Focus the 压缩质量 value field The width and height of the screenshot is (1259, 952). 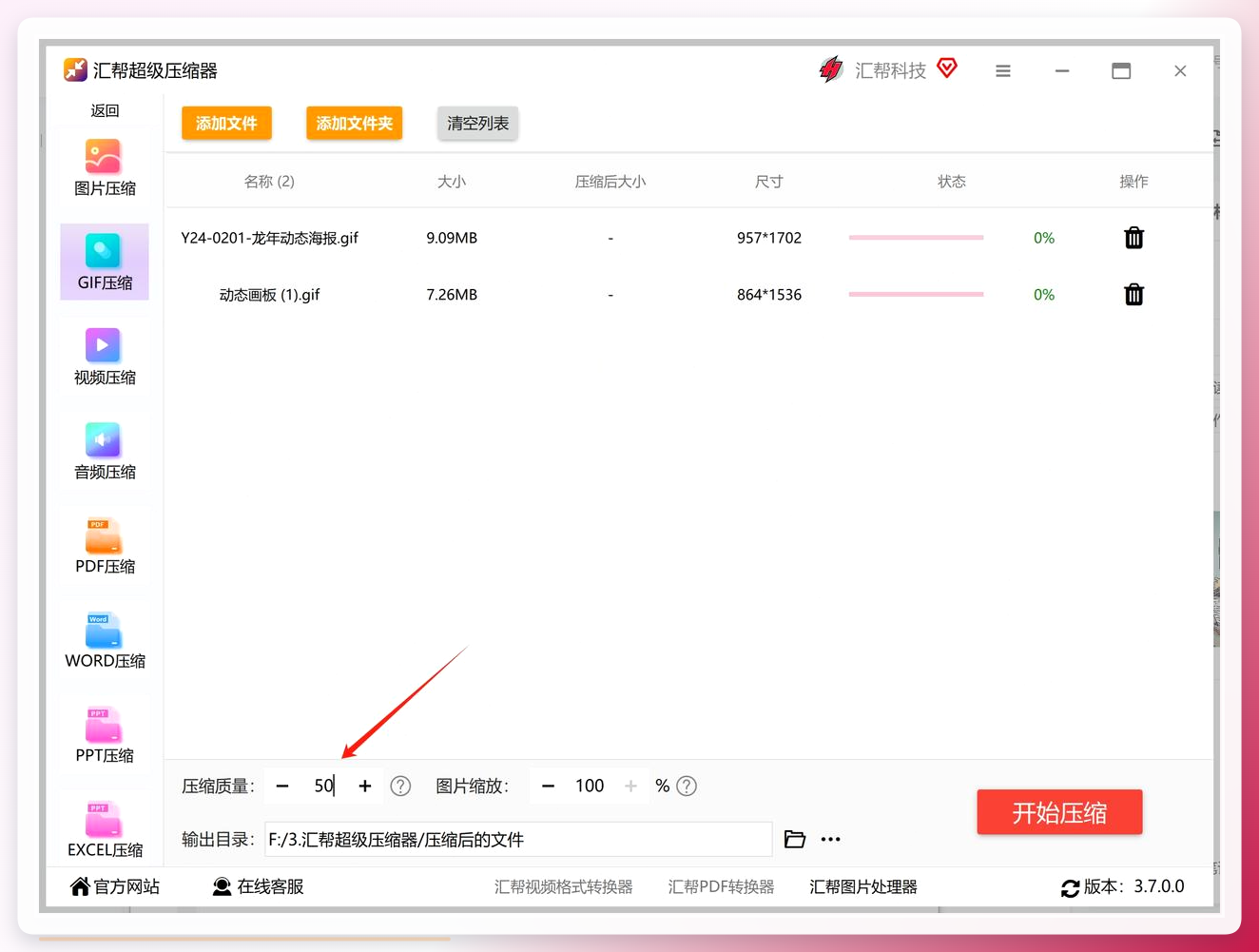[x=323, y=786]
